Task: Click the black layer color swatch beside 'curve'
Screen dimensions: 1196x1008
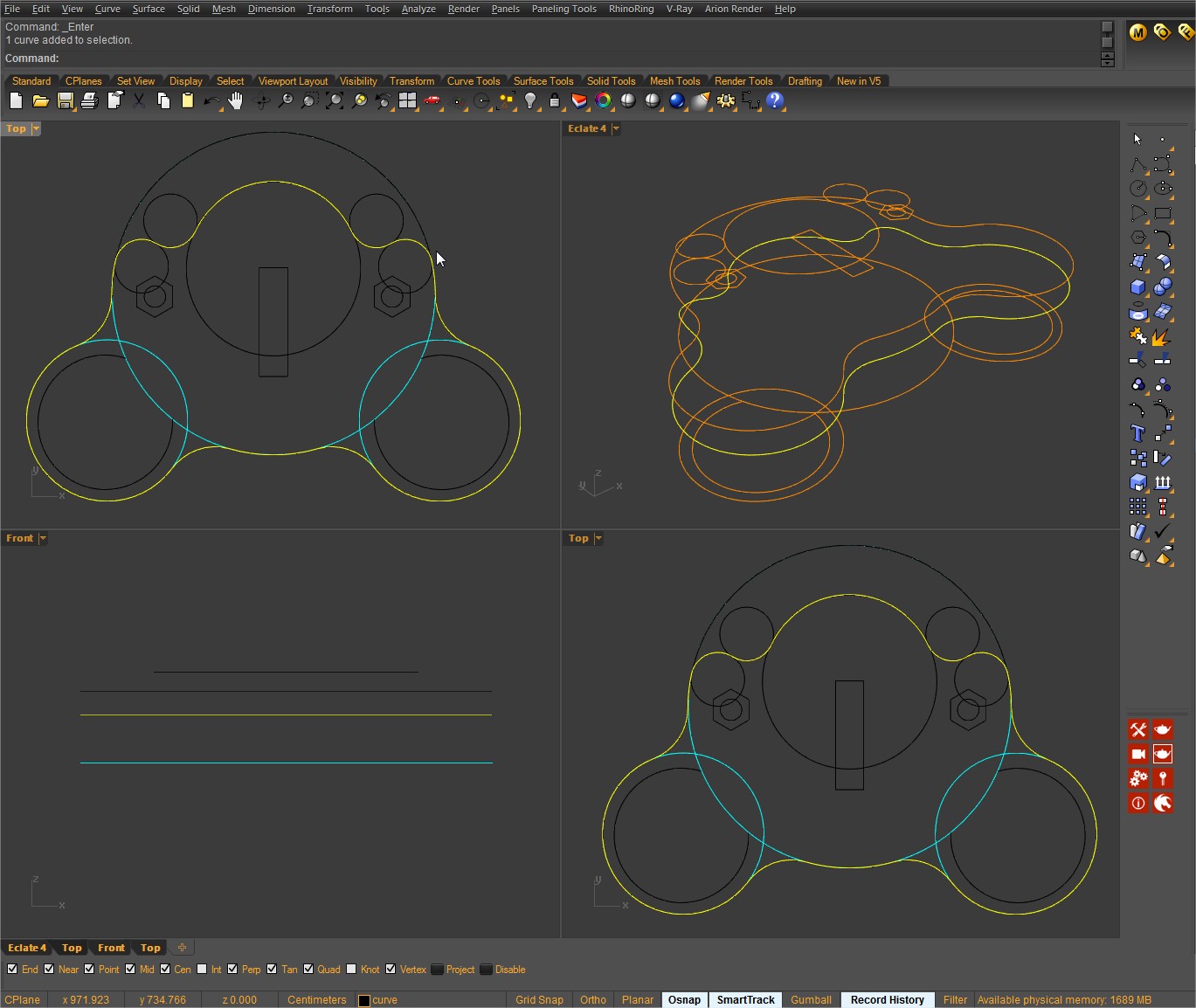Action: (364, 1001)
